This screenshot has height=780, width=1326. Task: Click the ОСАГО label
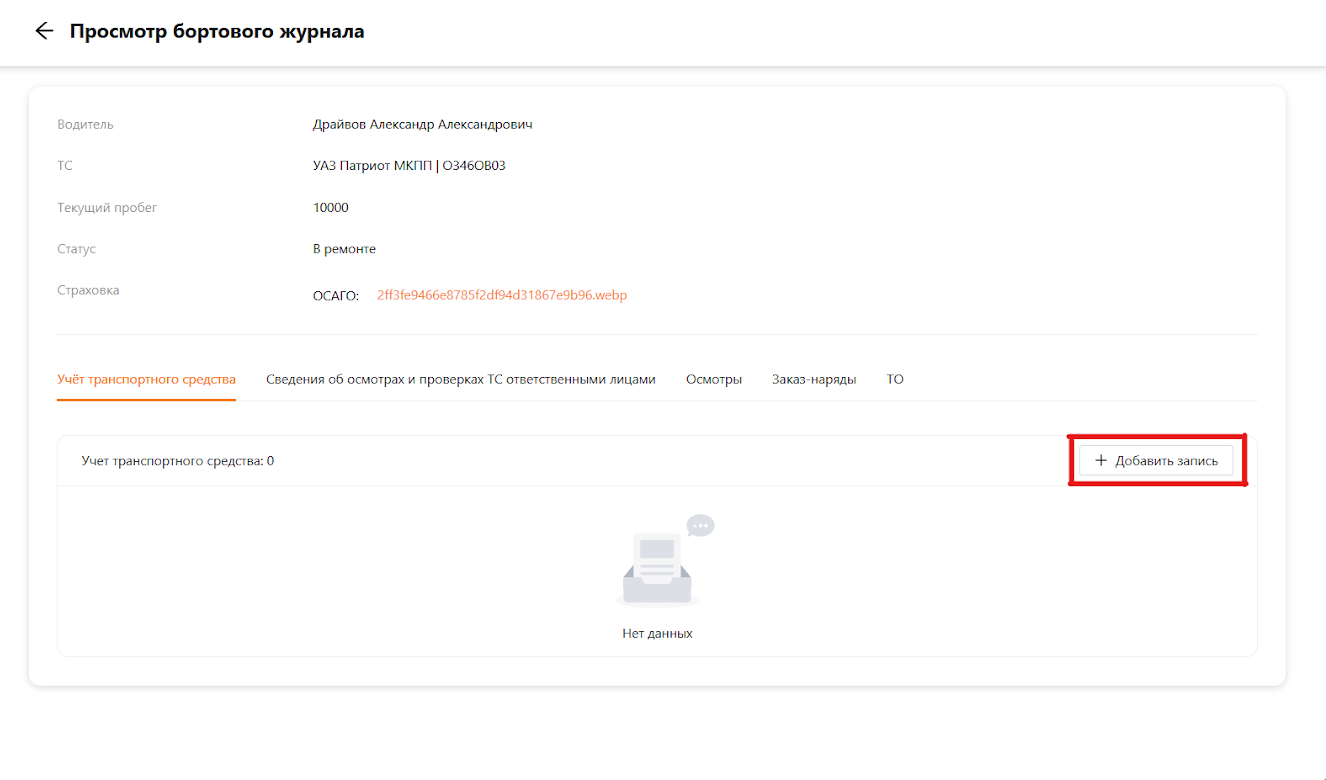[335, 296]
